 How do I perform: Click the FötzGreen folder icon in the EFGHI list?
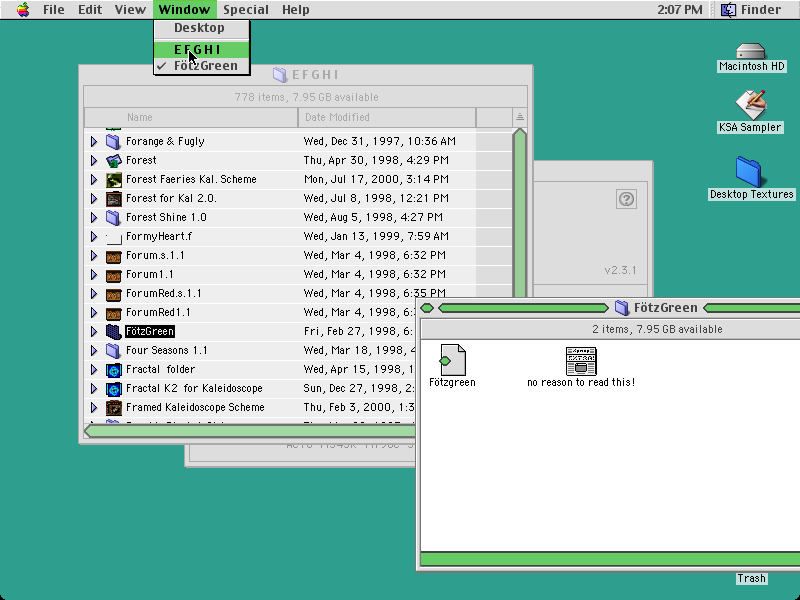click(x=113, y=332)
